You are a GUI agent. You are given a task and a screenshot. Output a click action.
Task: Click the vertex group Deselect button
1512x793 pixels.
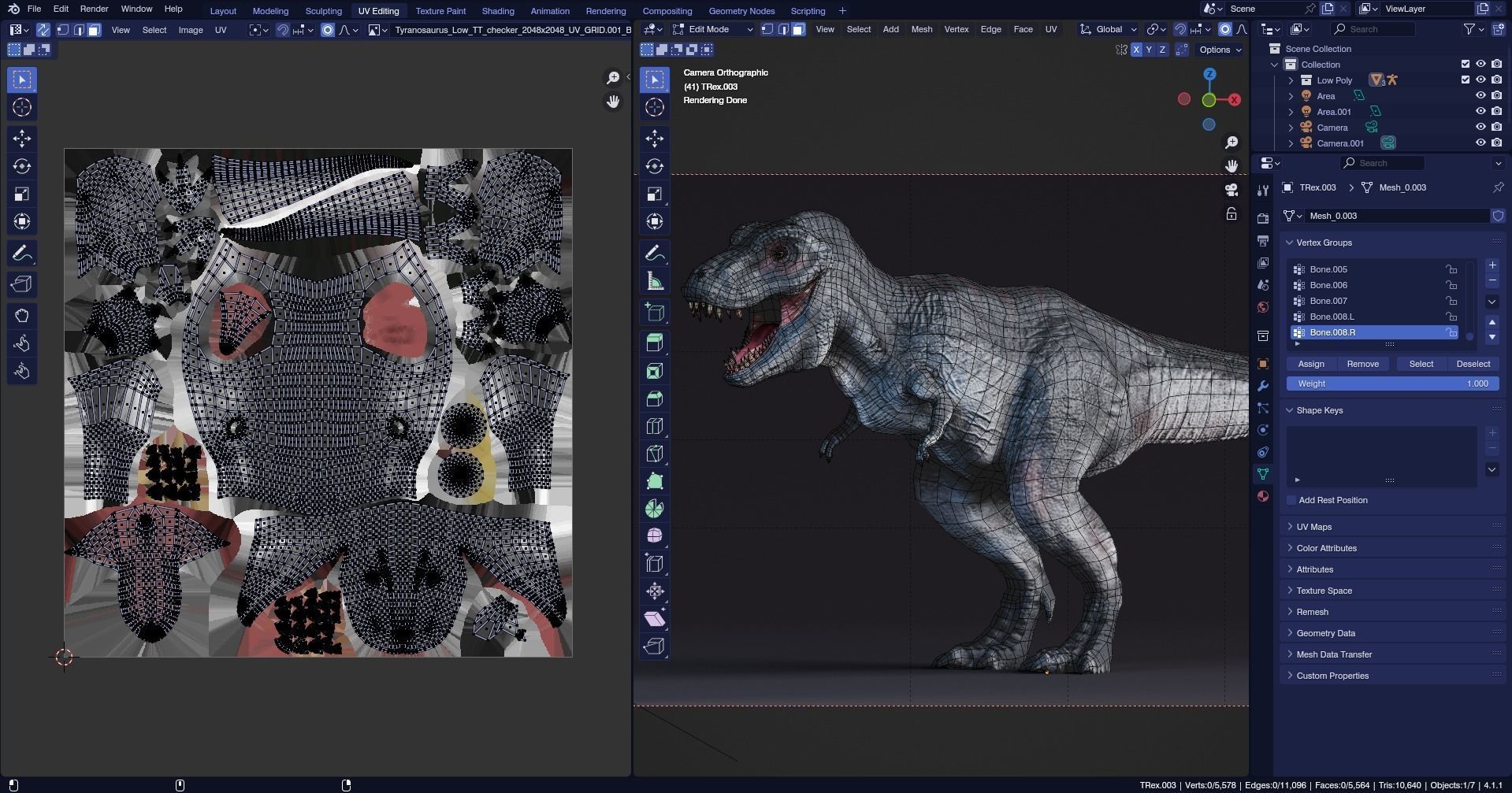click(1473, 364)
